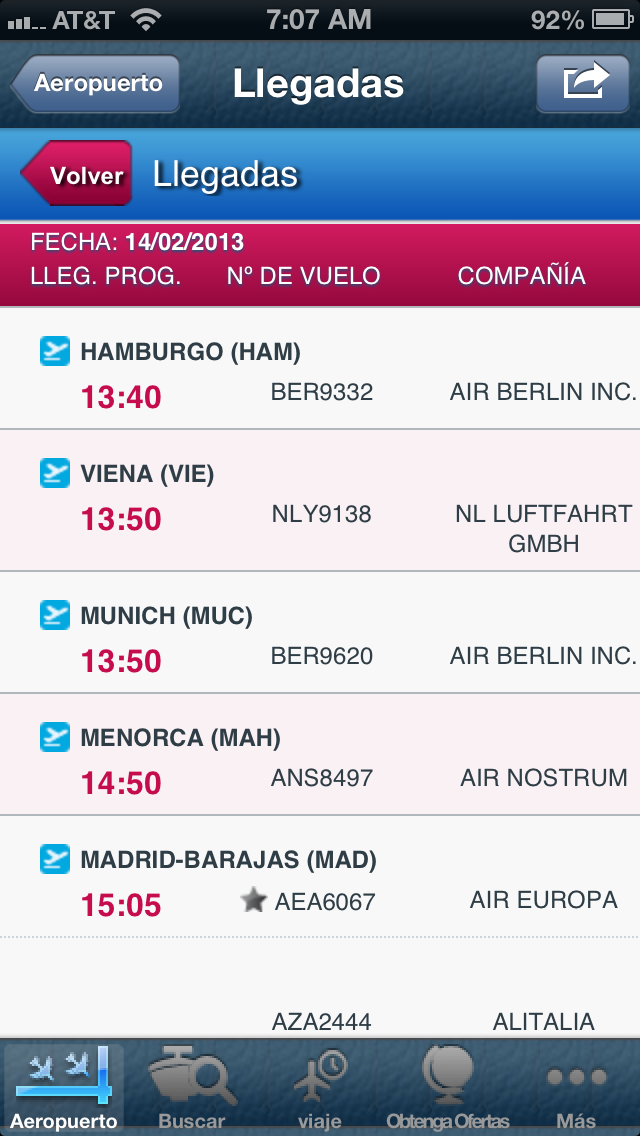Screen dimensions: 640x1136
Task: Open flight ANS8497 Air Nostrum details
Action: [320, 754]
